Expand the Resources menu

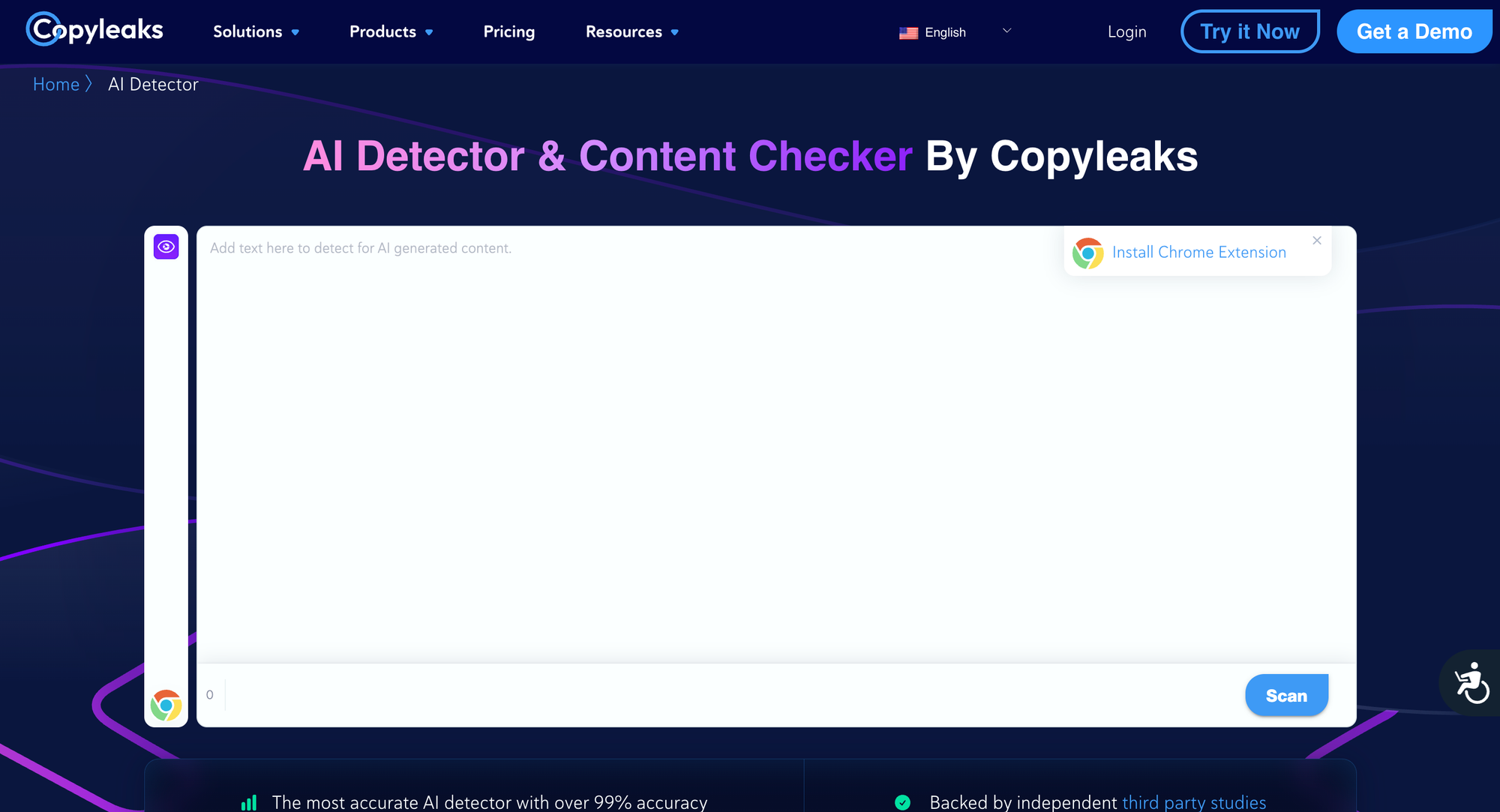click(631, 31)
